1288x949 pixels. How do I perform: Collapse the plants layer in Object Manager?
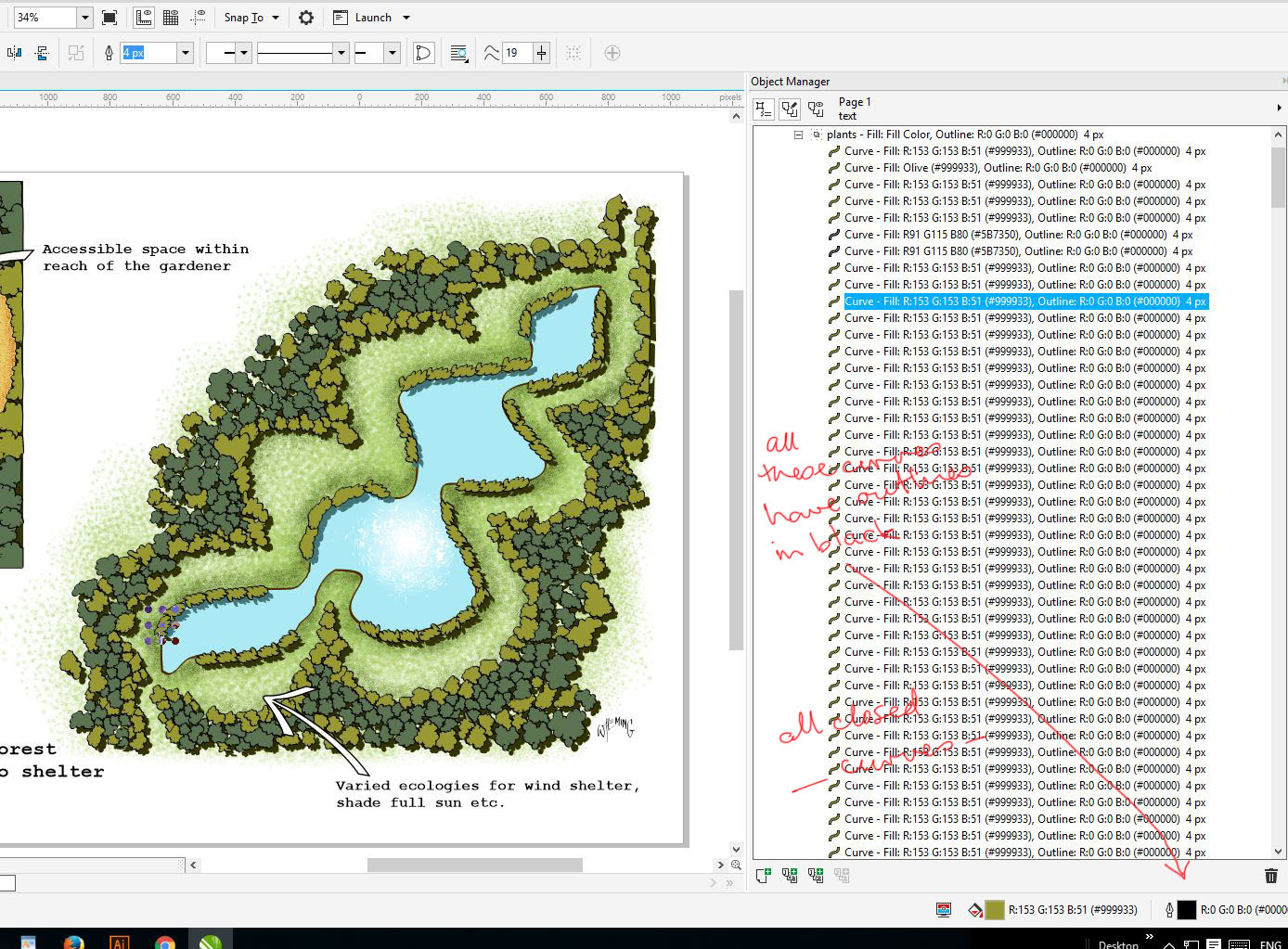796,134
